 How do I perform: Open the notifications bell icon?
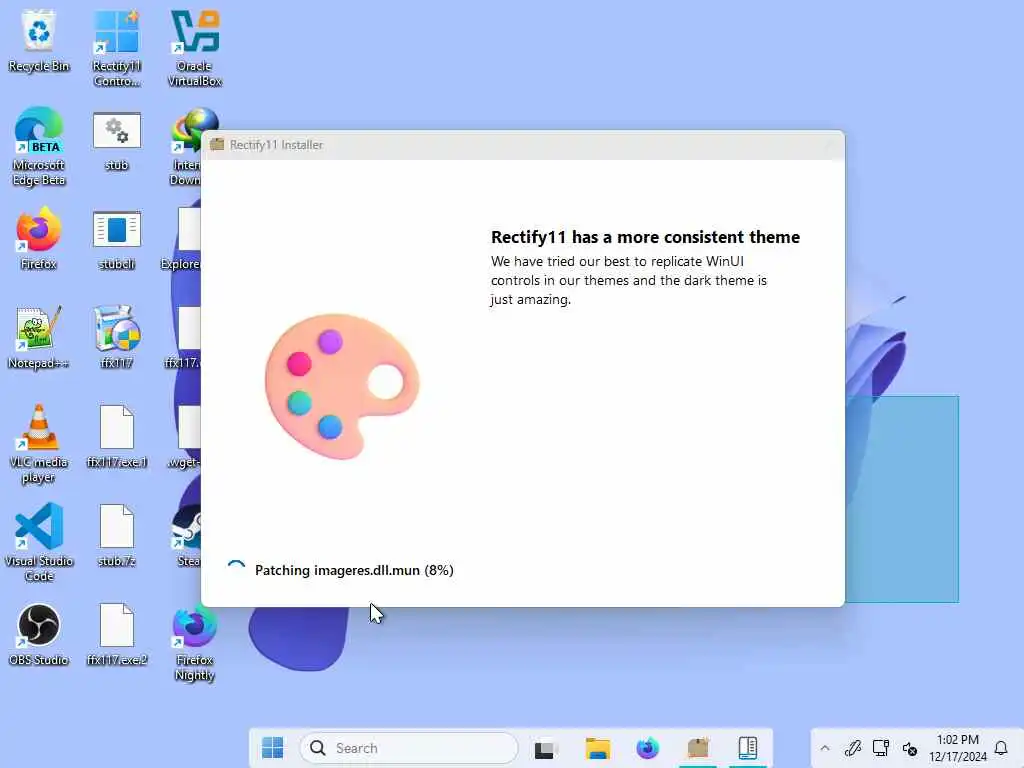[x=1001, y=748]
